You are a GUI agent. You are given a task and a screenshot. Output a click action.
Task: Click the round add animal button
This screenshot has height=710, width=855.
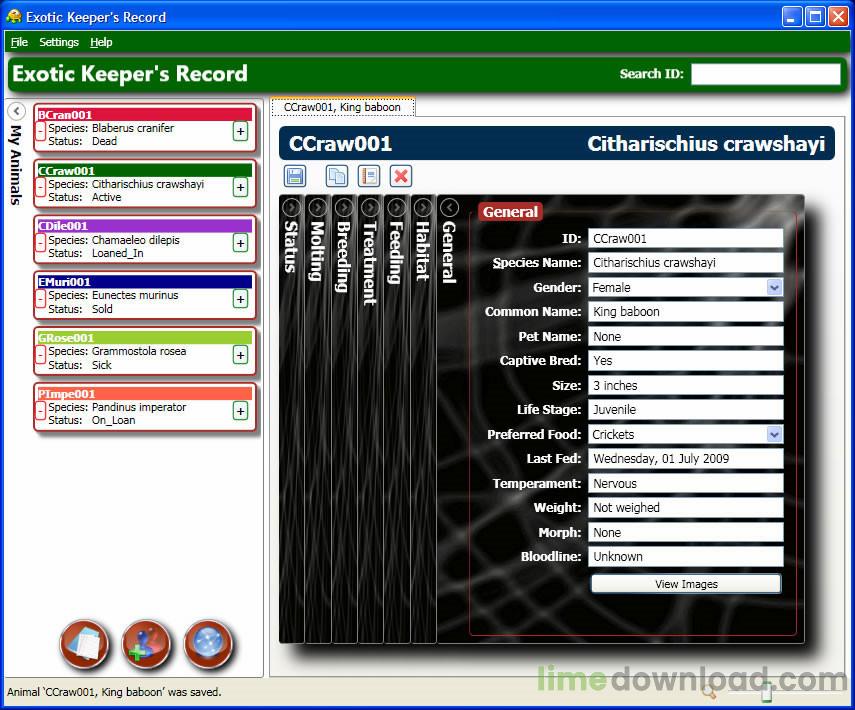[146, 645]
